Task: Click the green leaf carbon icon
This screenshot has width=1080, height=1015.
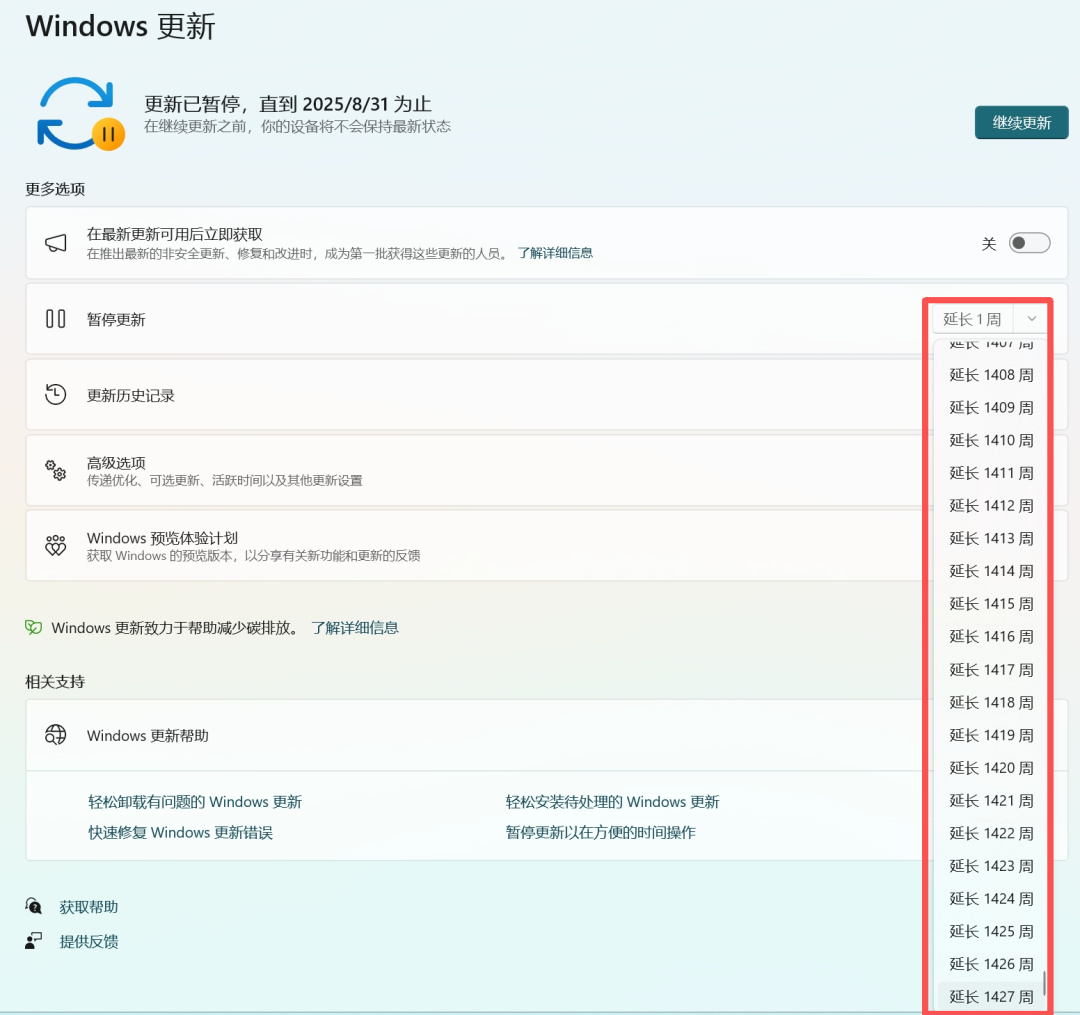Action: coord(34,627)
